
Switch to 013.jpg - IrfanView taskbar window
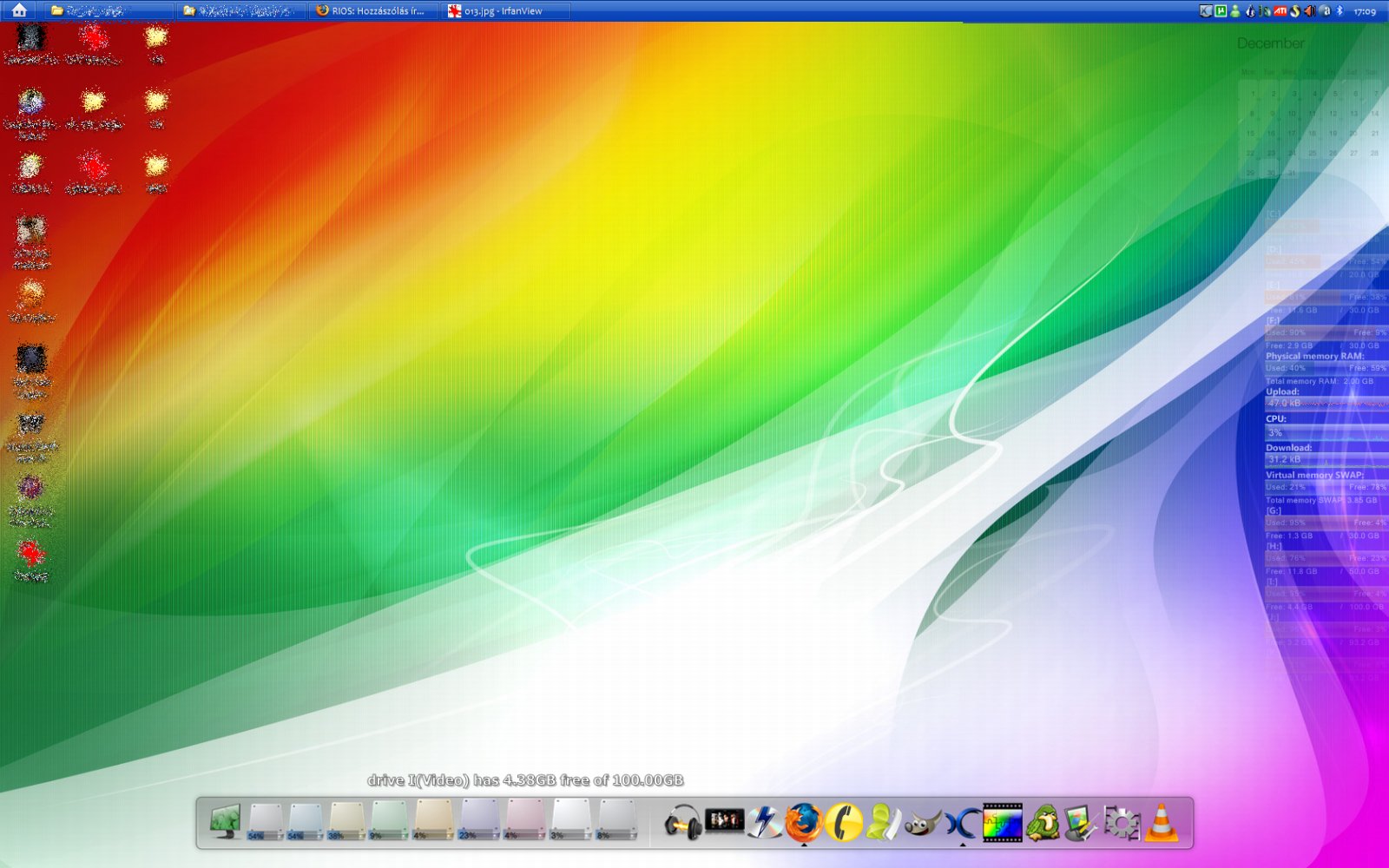(x=507, y=10)
